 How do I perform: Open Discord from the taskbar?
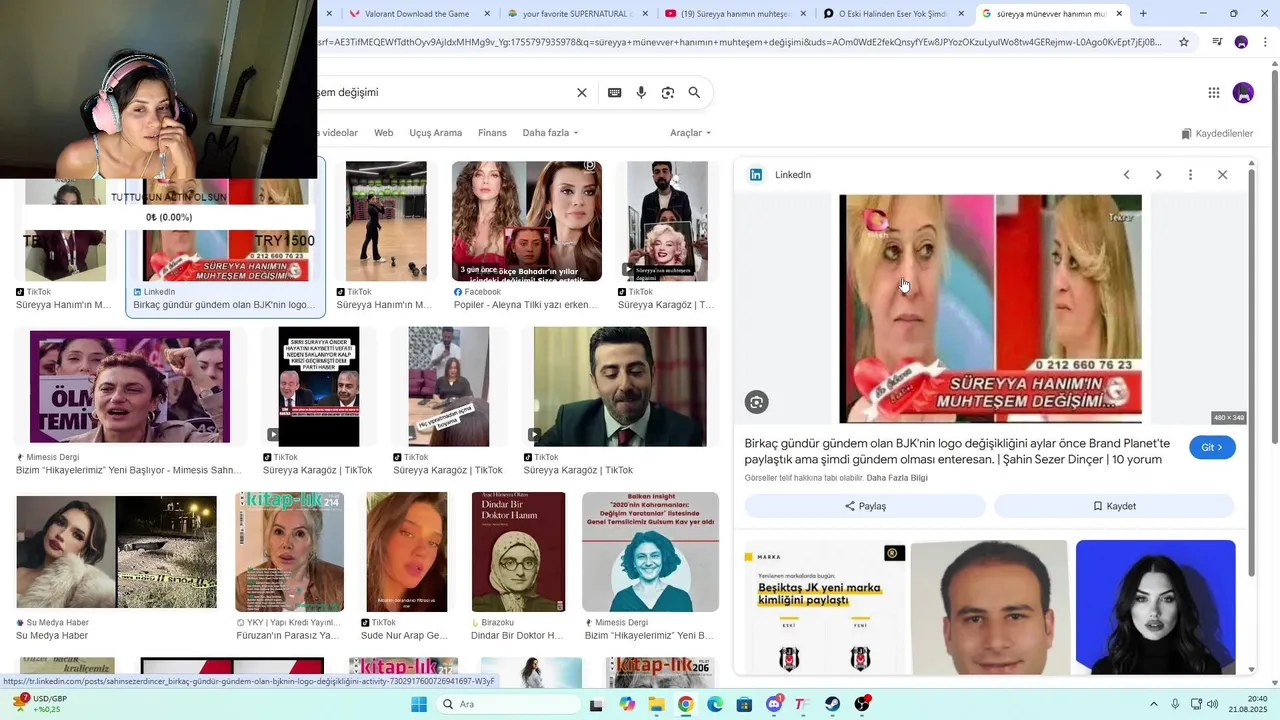[x=774, y=704]
